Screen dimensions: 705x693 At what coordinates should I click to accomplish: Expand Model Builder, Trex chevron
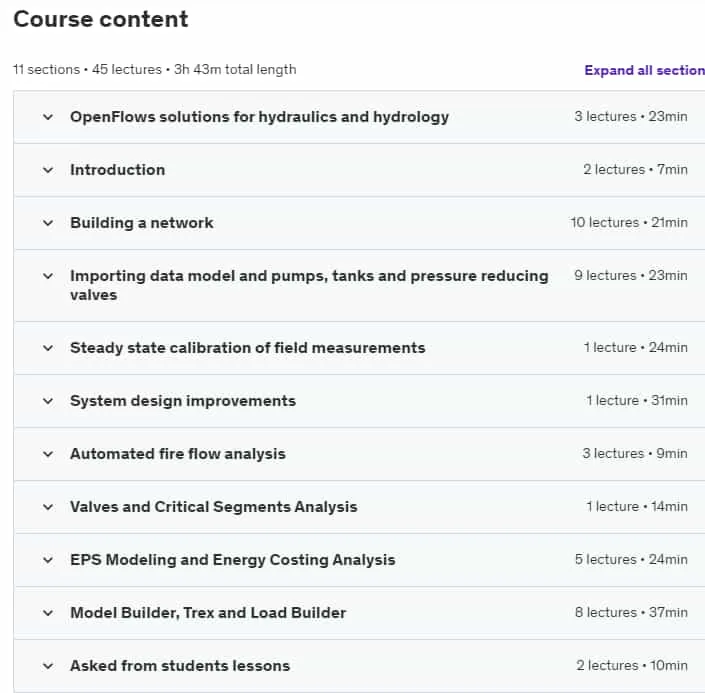[48, 613]
